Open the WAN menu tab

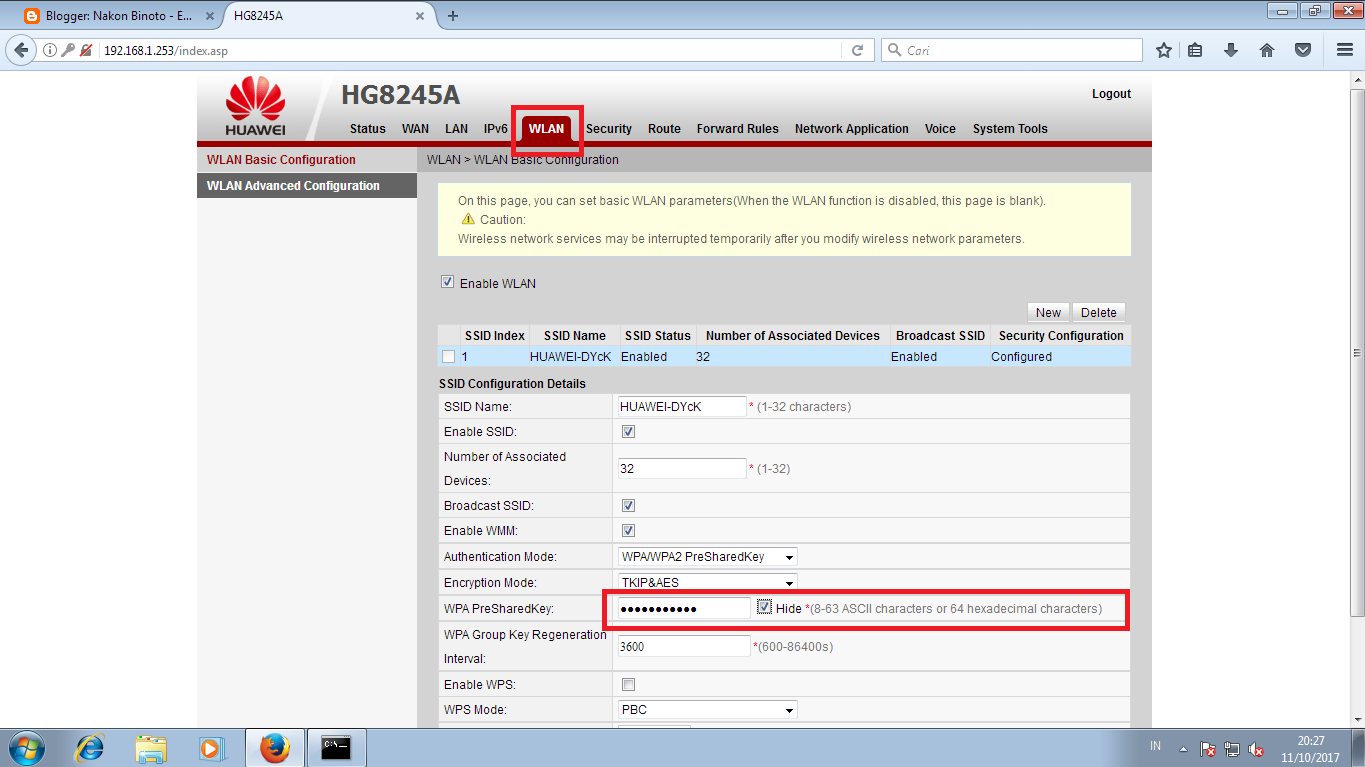tap(415, 129)
